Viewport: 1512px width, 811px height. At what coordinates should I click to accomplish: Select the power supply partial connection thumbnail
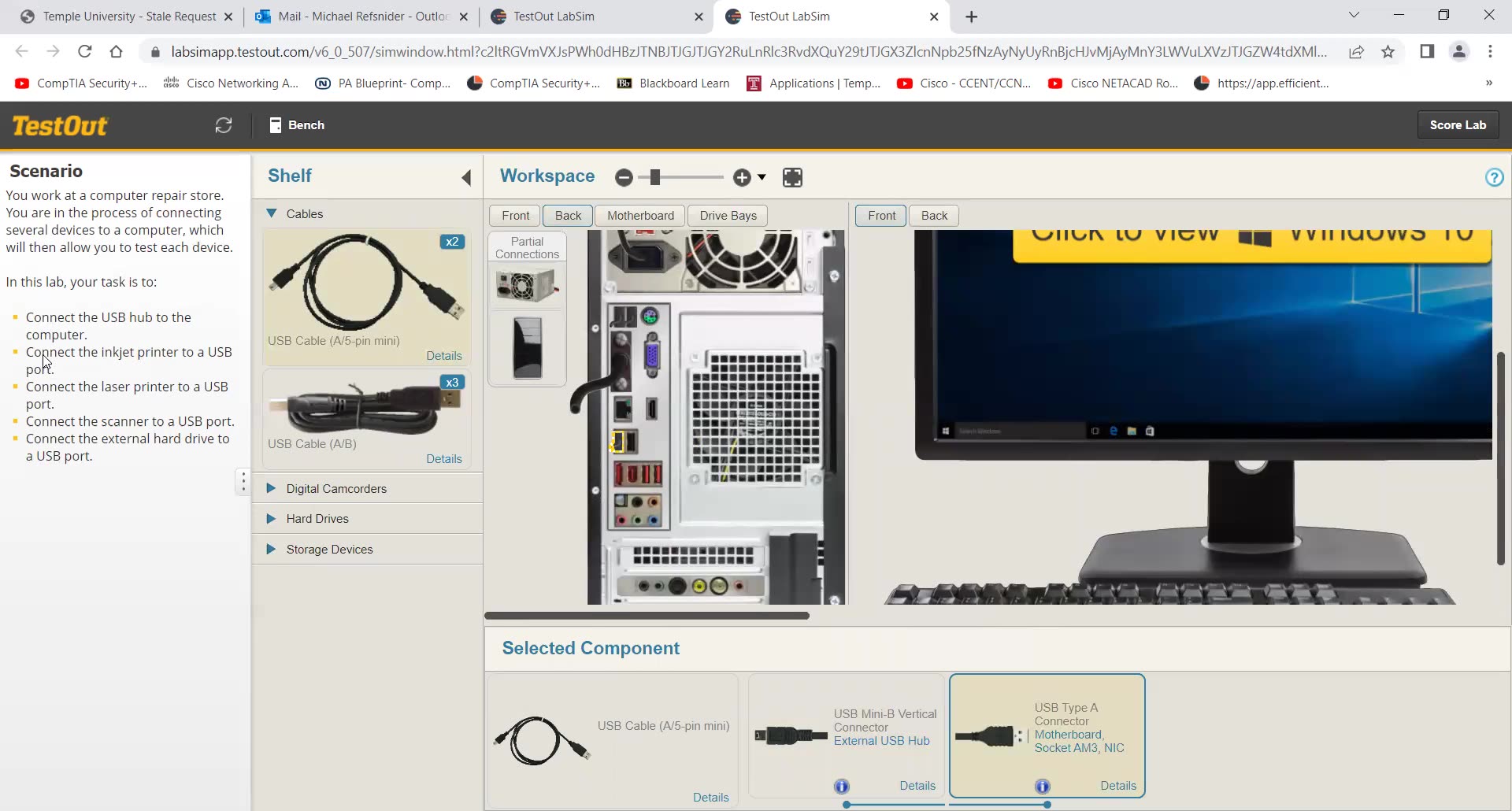(x=527, y=285)
